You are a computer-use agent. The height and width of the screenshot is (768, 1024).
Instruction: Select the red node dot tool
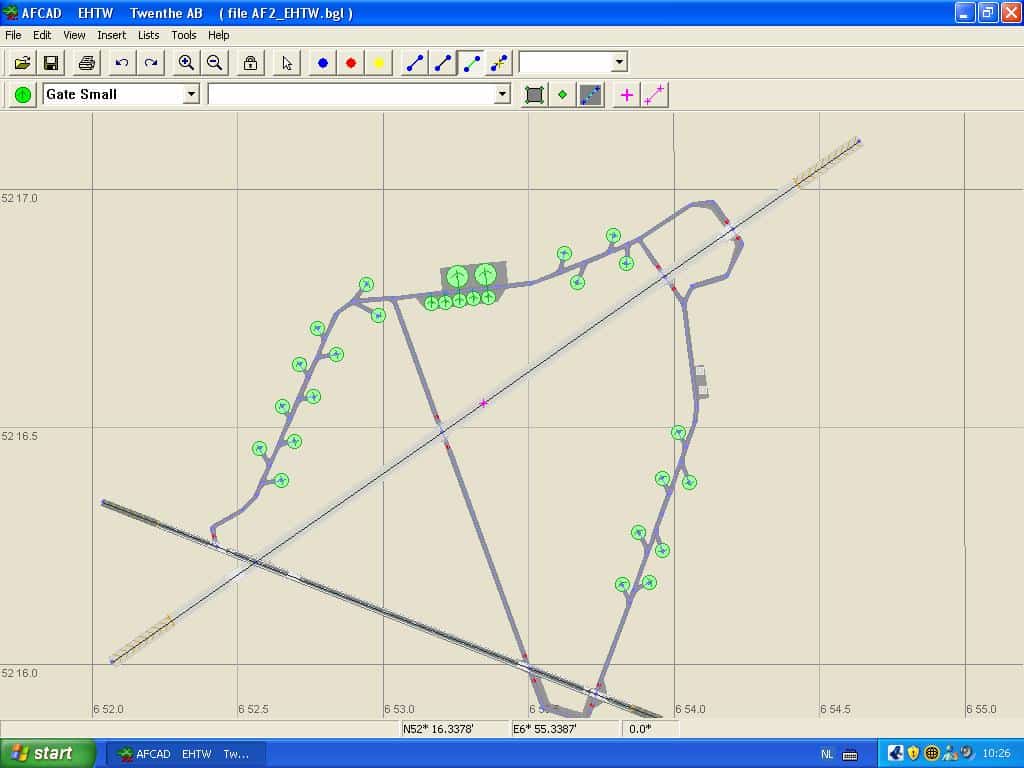coord(351,63)
